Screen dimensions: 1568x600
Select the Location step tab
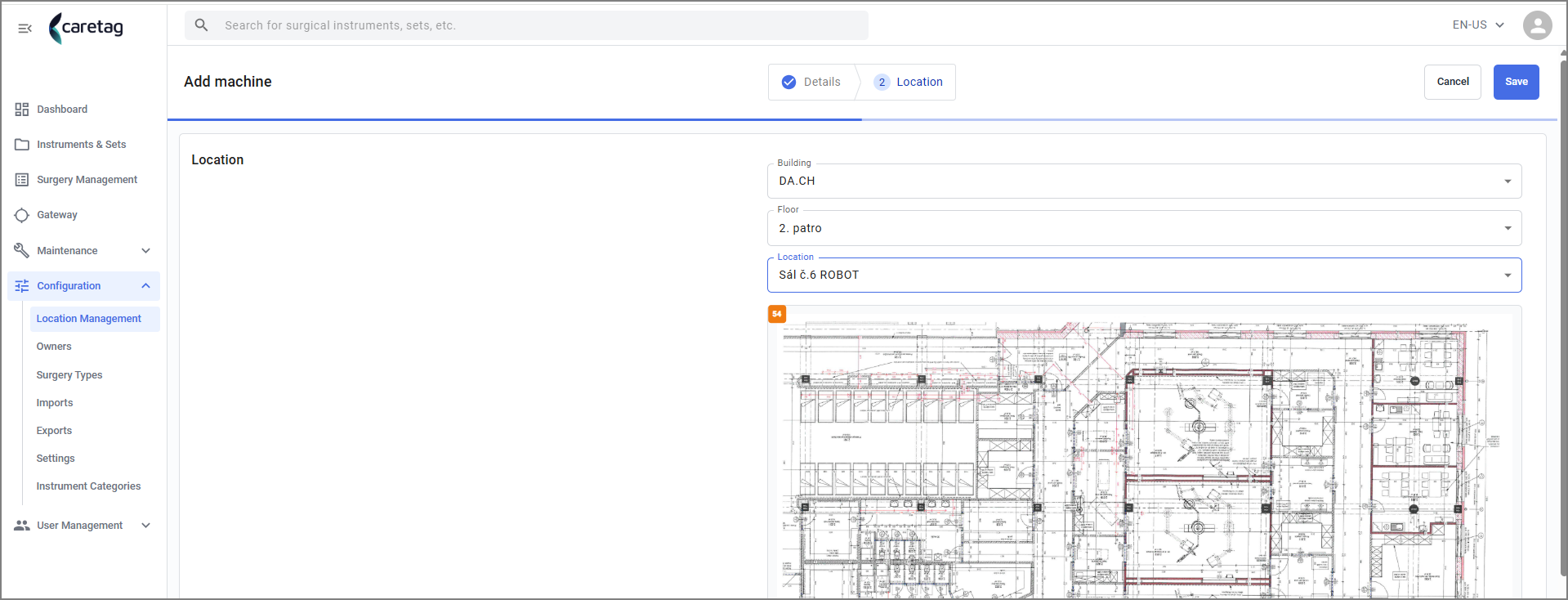[909, 82]
